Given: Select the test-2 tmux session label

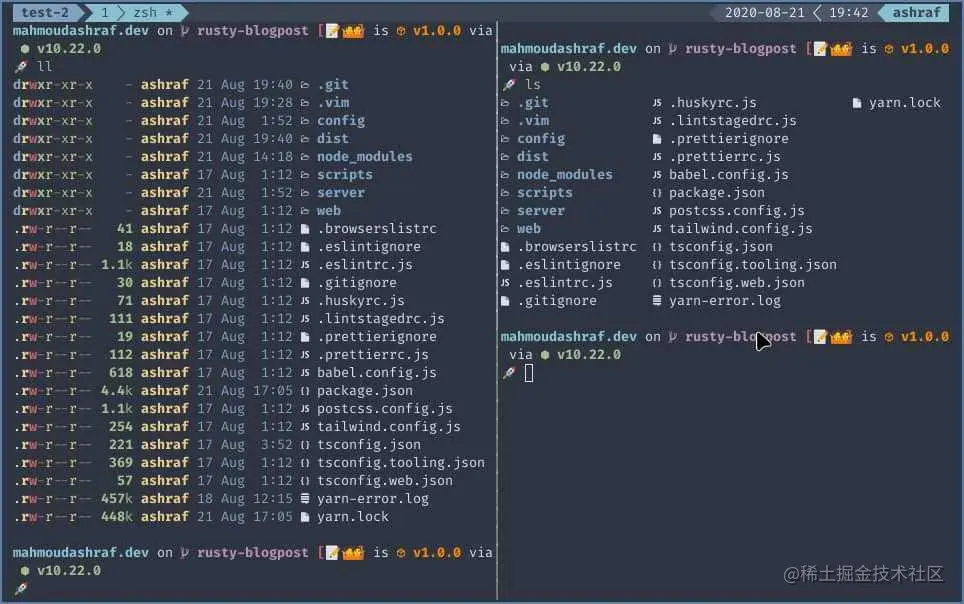Looking at the screenshot, I should point(45,12).
